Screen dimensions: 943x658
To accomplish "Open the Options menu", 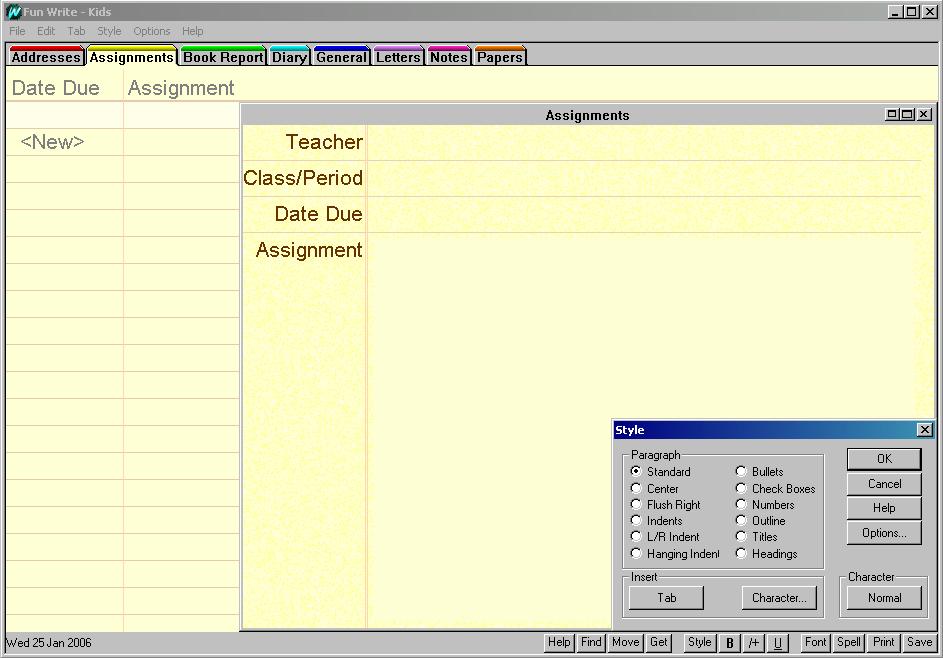I will click(152, 31).
